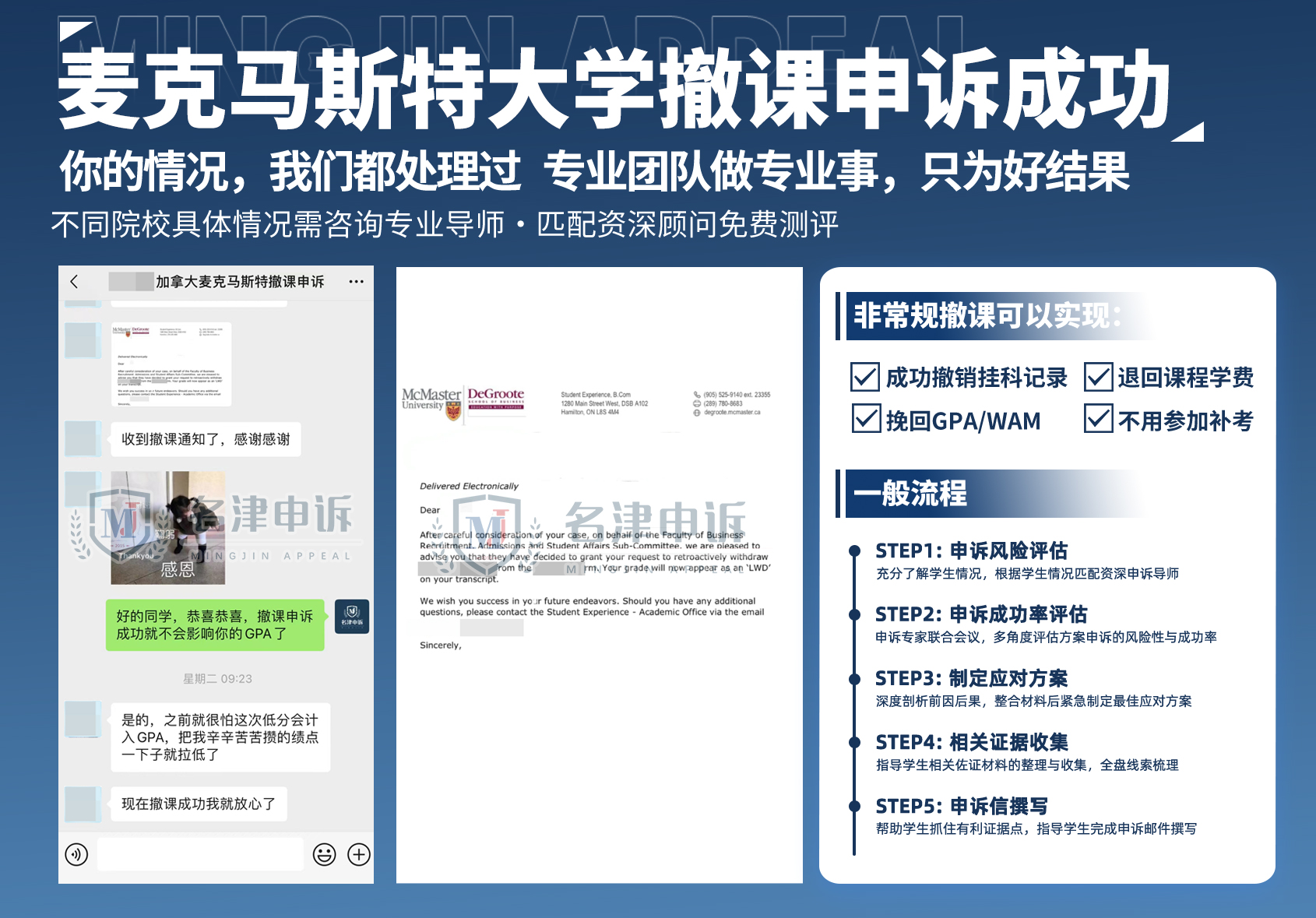1316x918 pixels.
Task: Select STEP3: 制定应对方案 heading
Action: click(x=971, y=678)
